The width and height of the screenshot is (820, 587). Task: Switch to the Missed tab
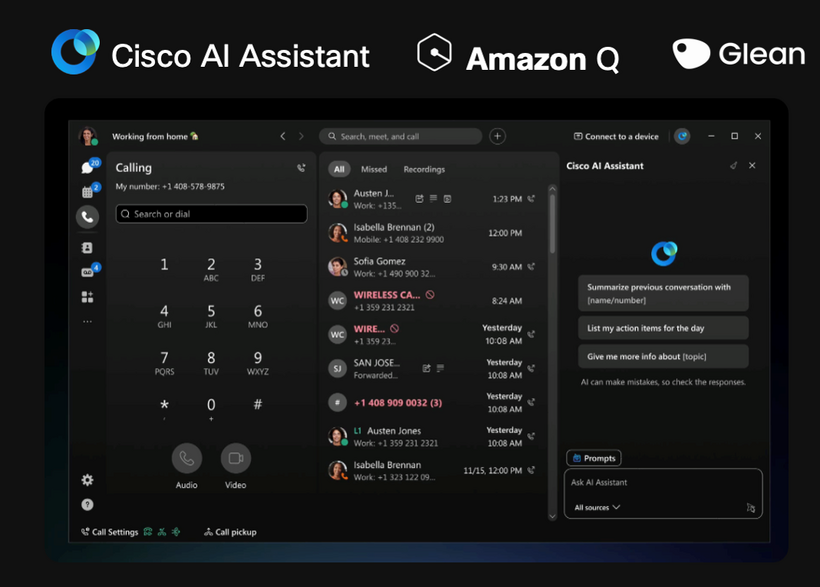tap(374, 169)
